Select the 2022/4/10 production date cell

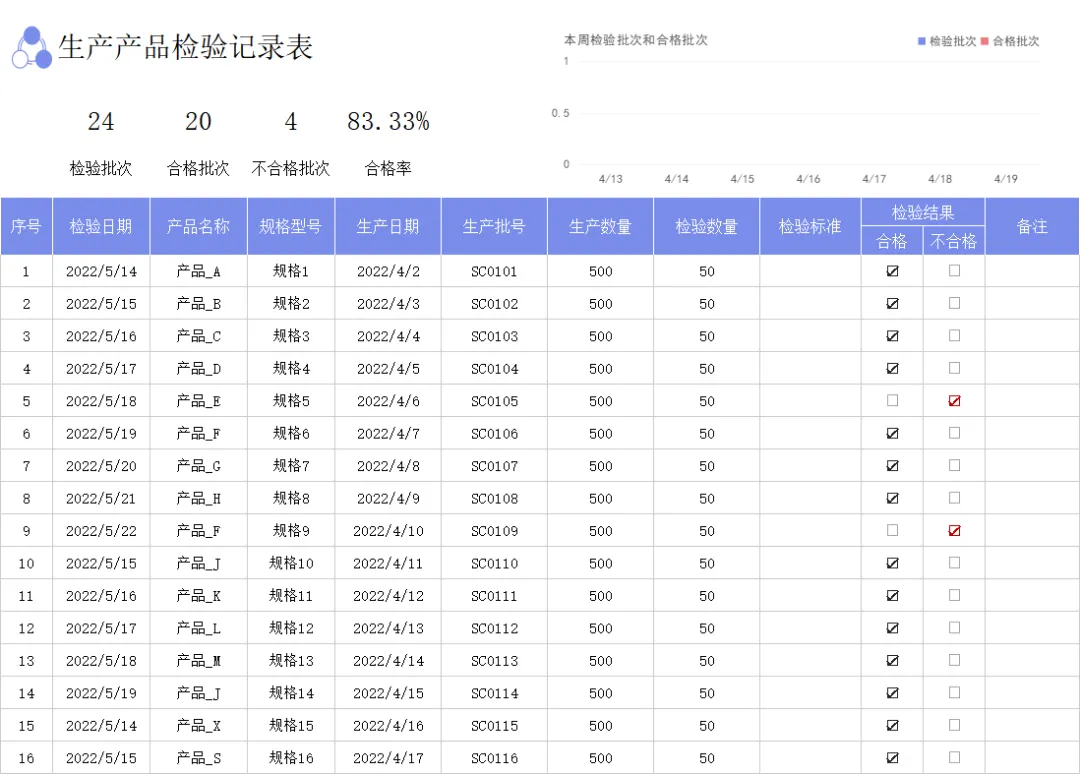(388, 531)
